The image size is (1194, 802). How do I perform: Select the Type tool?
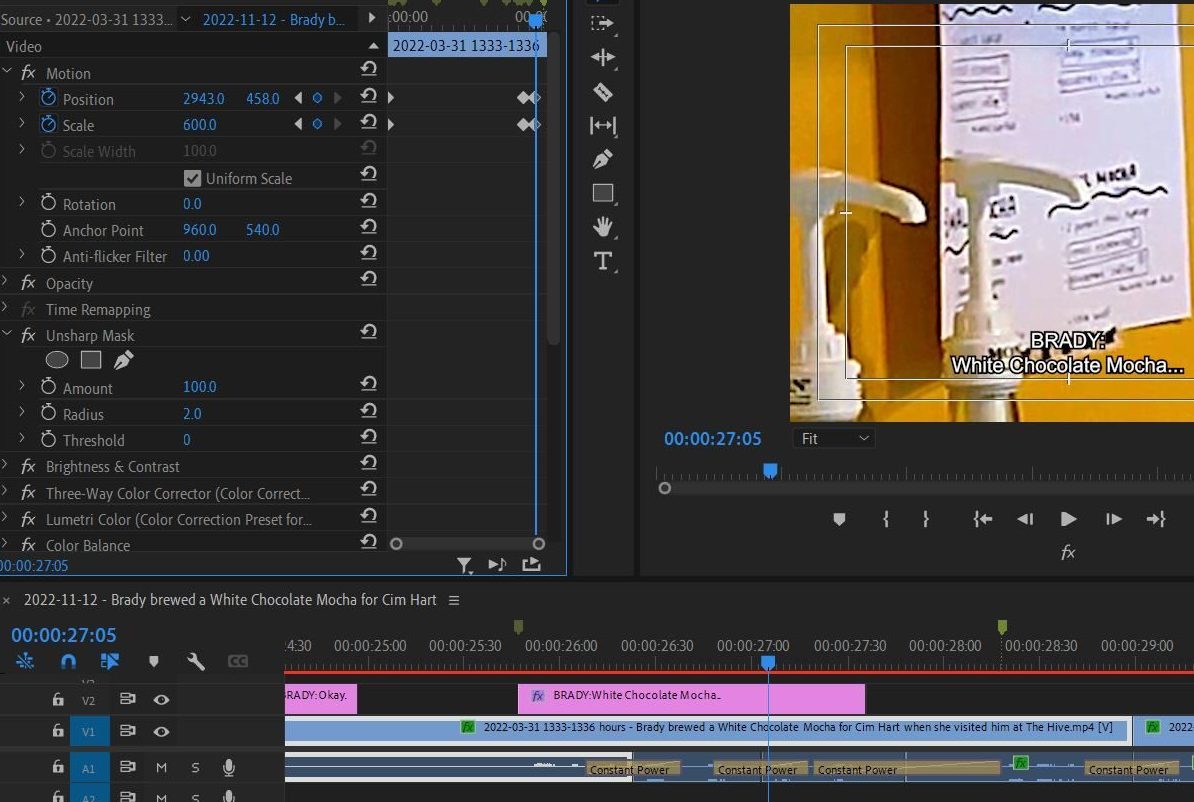pos(602,260)
